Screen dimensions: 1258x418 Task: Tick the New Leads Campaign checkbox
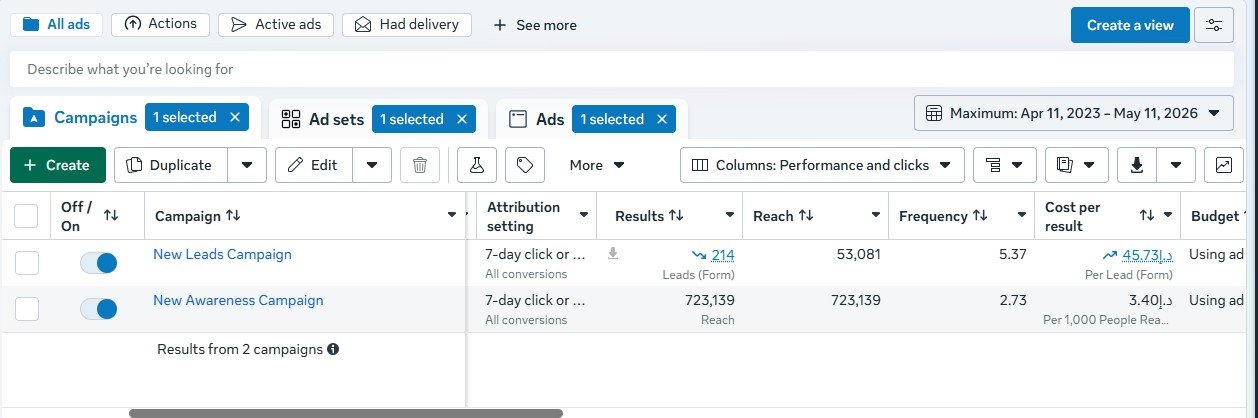click(27, 263)
